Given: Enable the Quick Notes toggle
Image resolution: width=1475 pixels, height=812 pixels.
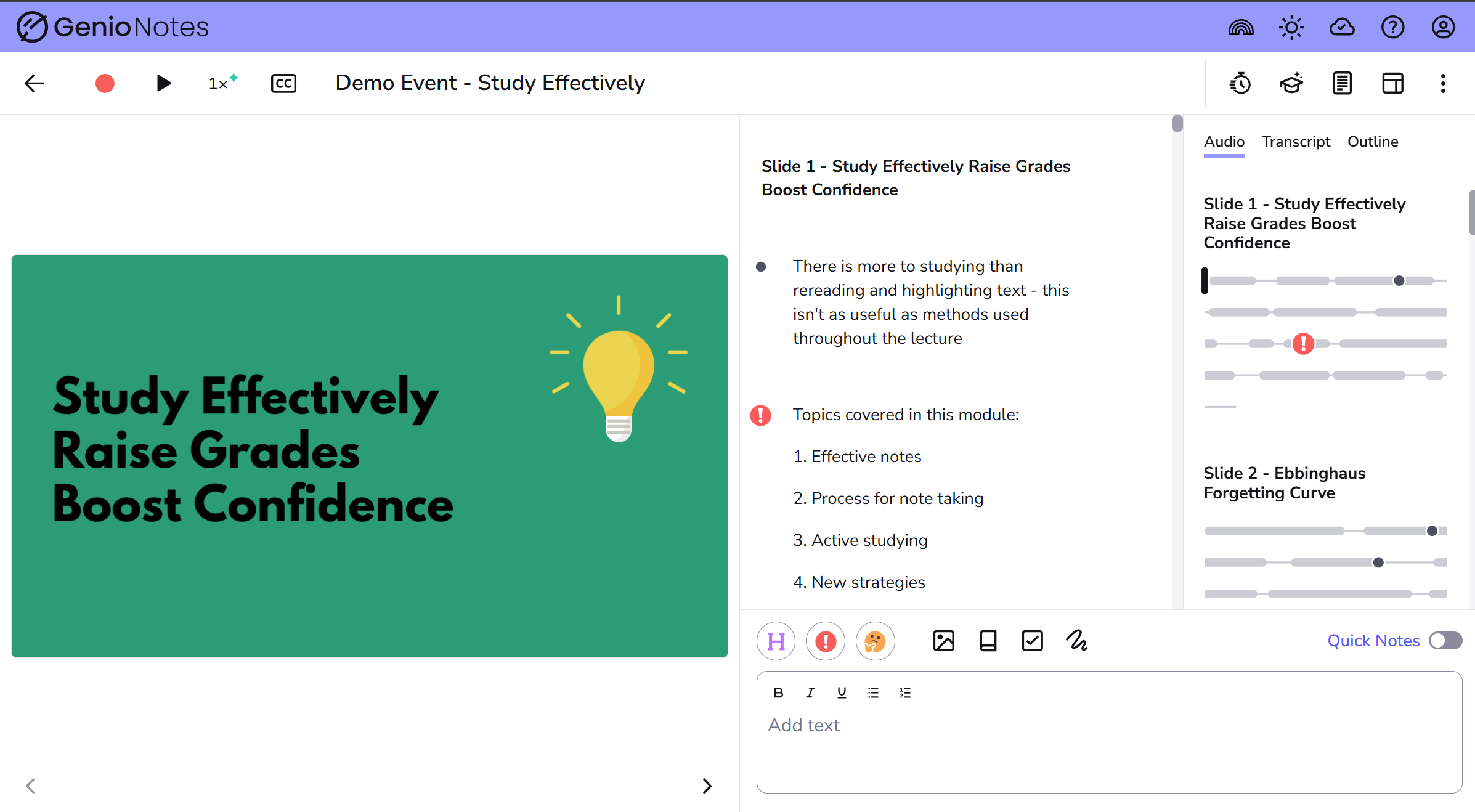Looking at the screenshot, I should [1445, 641].
